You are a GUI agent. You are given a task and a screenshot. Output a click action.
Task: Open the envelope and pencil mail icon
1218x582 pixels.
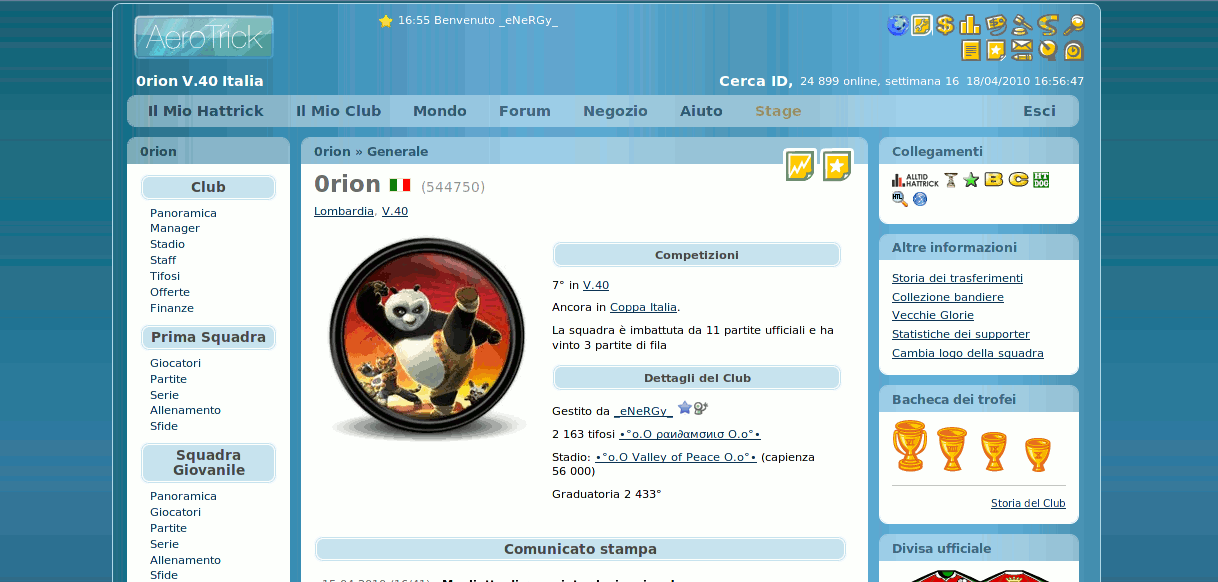pyautogui.click(x=1022, y=50)
